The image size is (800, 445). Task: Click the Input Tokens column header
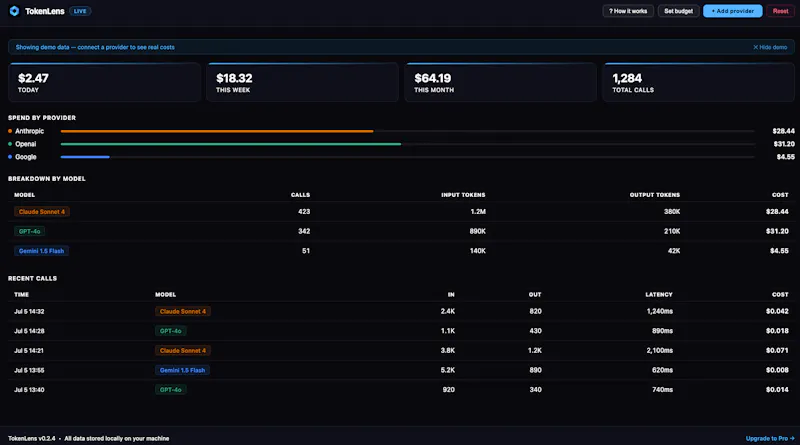(463, 195)
